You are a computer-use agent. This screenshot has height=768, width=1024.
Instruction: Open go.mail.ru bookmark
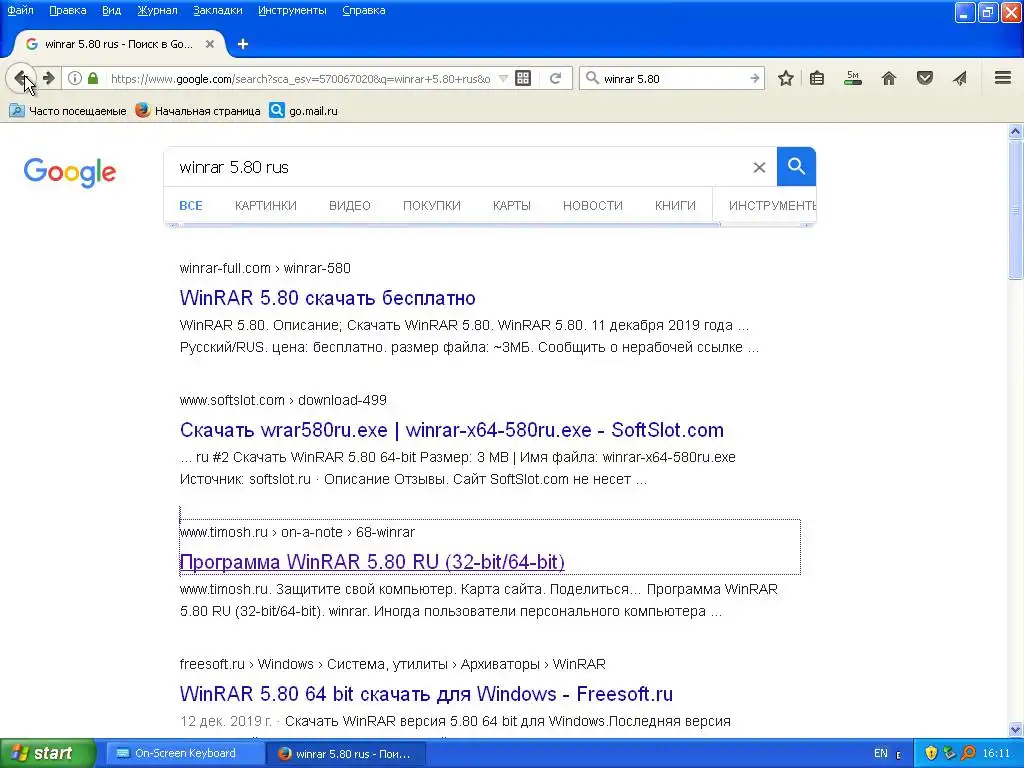(304, 111)
